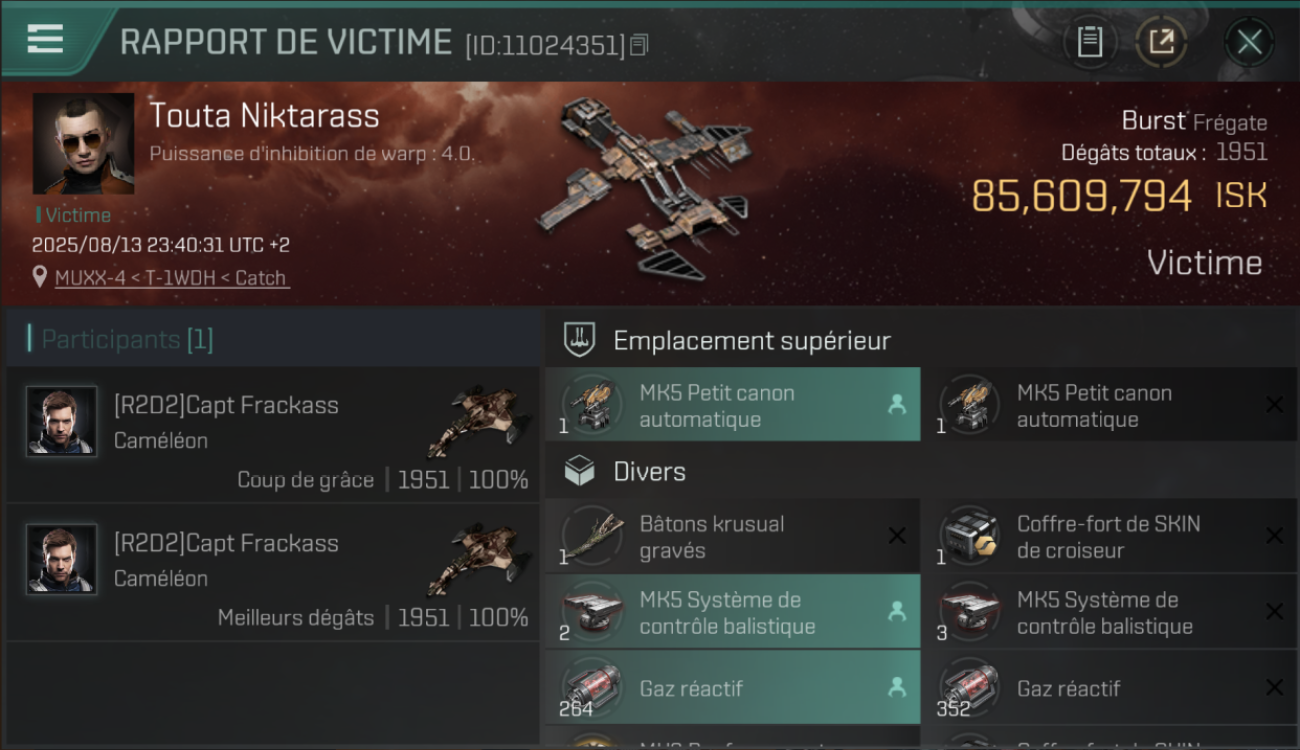Select Coffre-fort de SKIN de croiseur

(1109, 536)
